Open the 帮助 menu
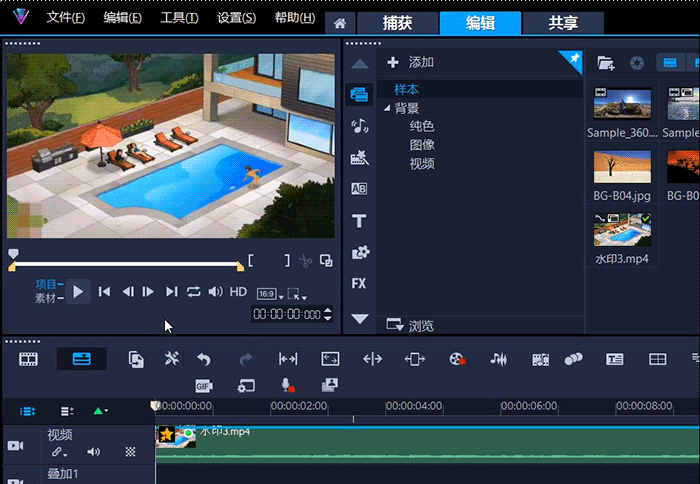 click(295, 18)
